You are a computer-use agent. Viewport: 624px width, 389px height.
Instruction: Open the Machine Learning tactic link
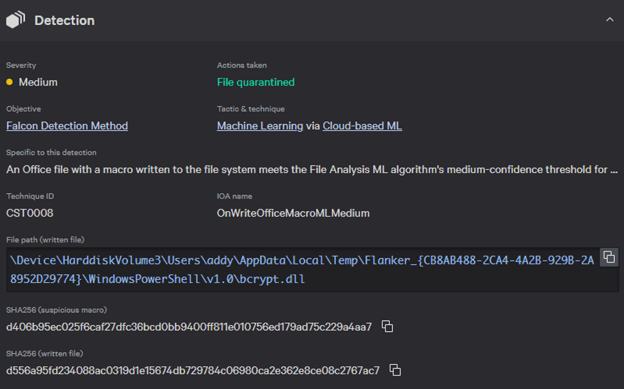click(260, 126)
